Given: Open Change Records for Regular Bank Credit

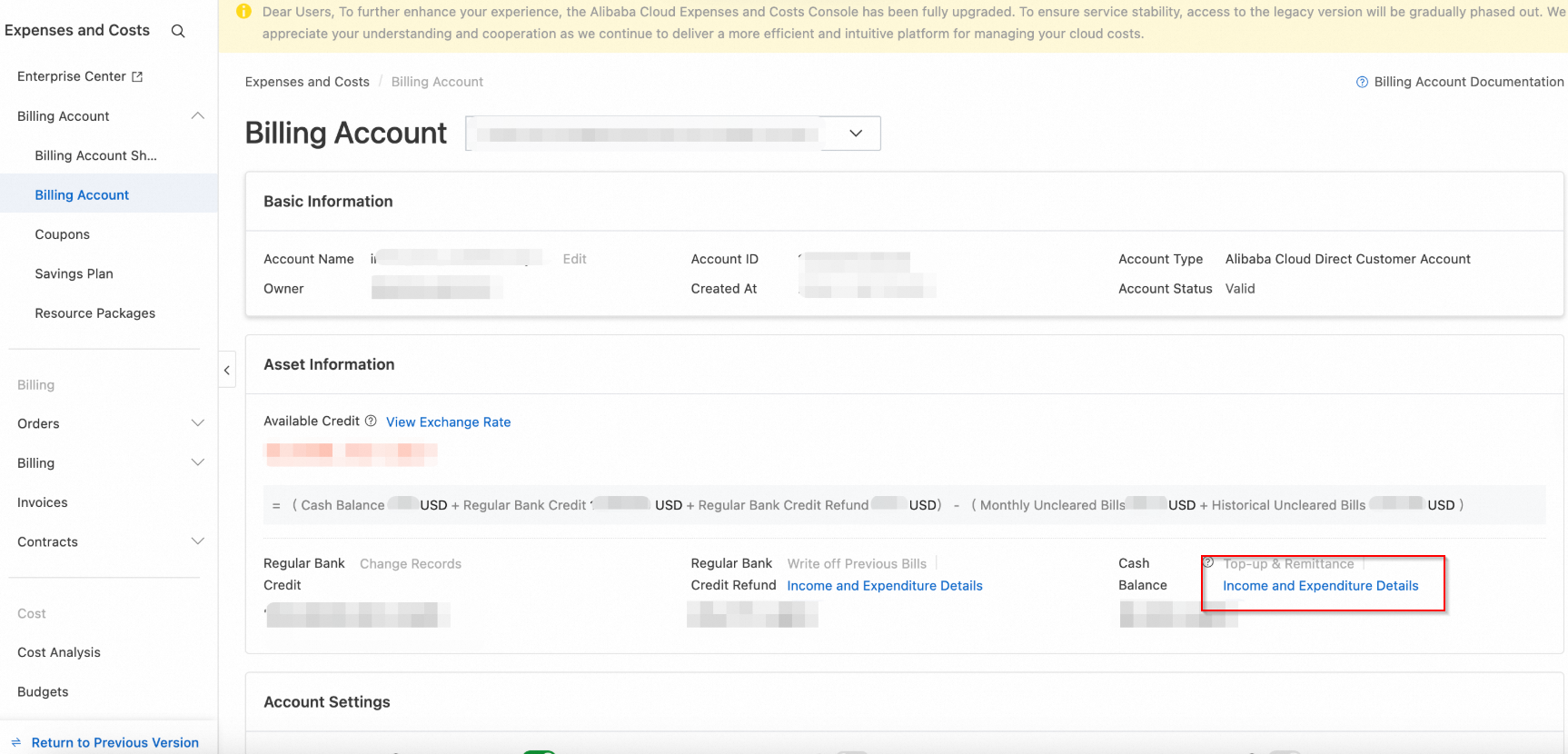Looking at the screenshot, I should 411,563.
